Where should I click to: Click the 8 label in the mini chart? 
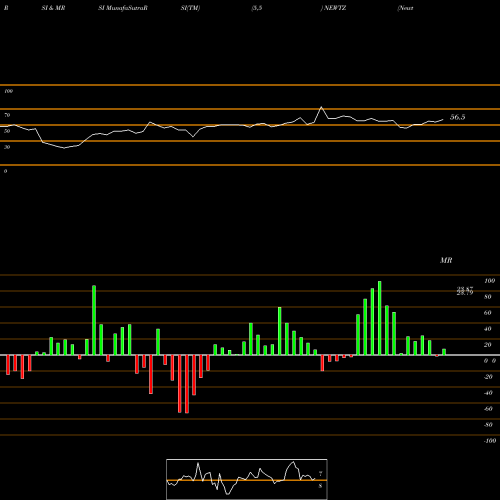320,486
